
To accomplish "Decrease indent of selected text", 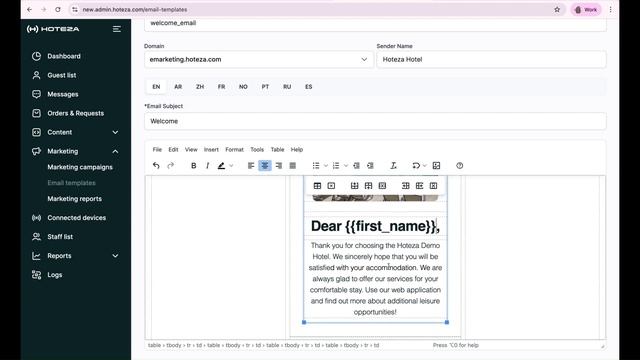I will 356,166.
